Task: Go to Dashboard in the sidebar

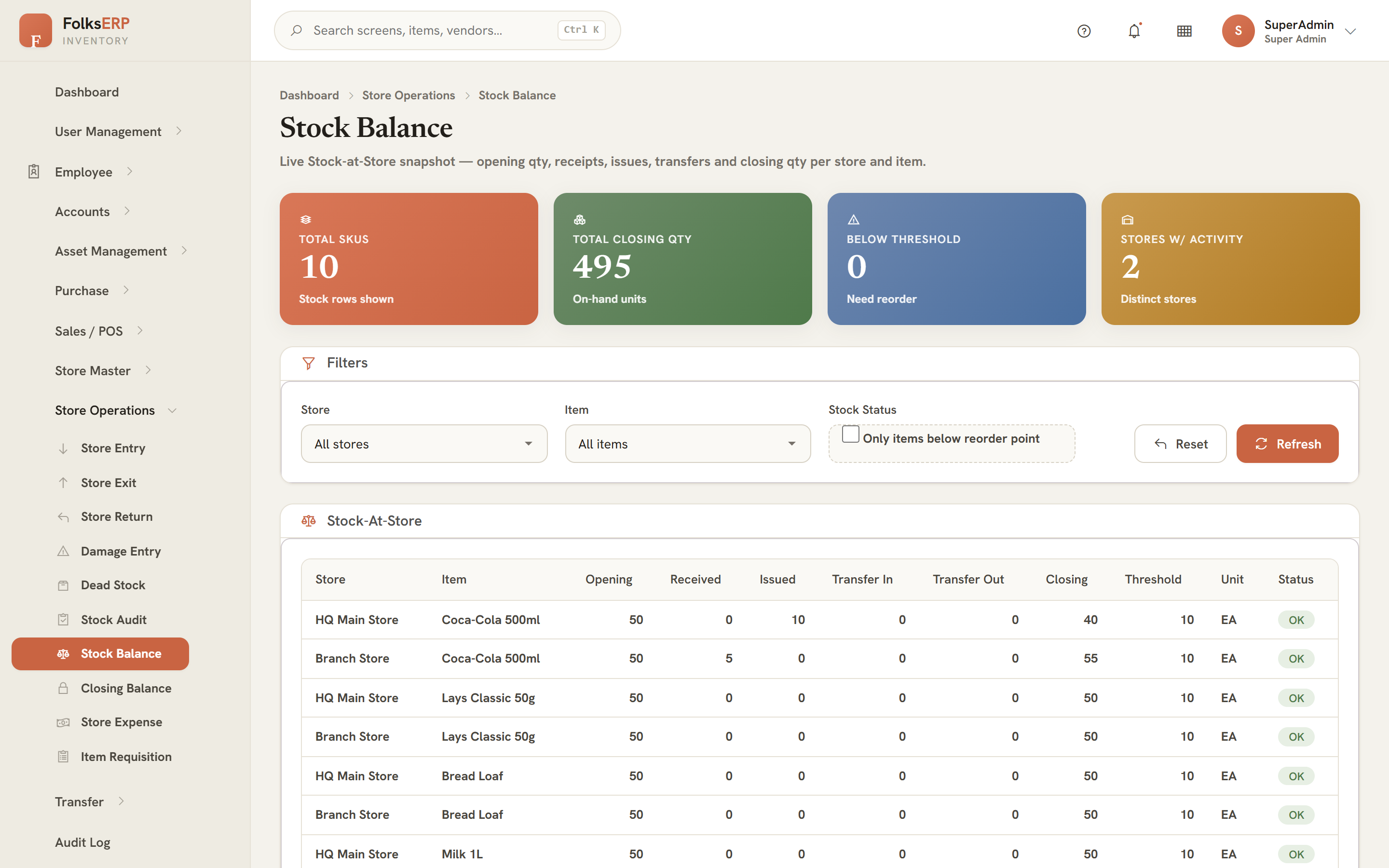Action: [x=87, y=92]
